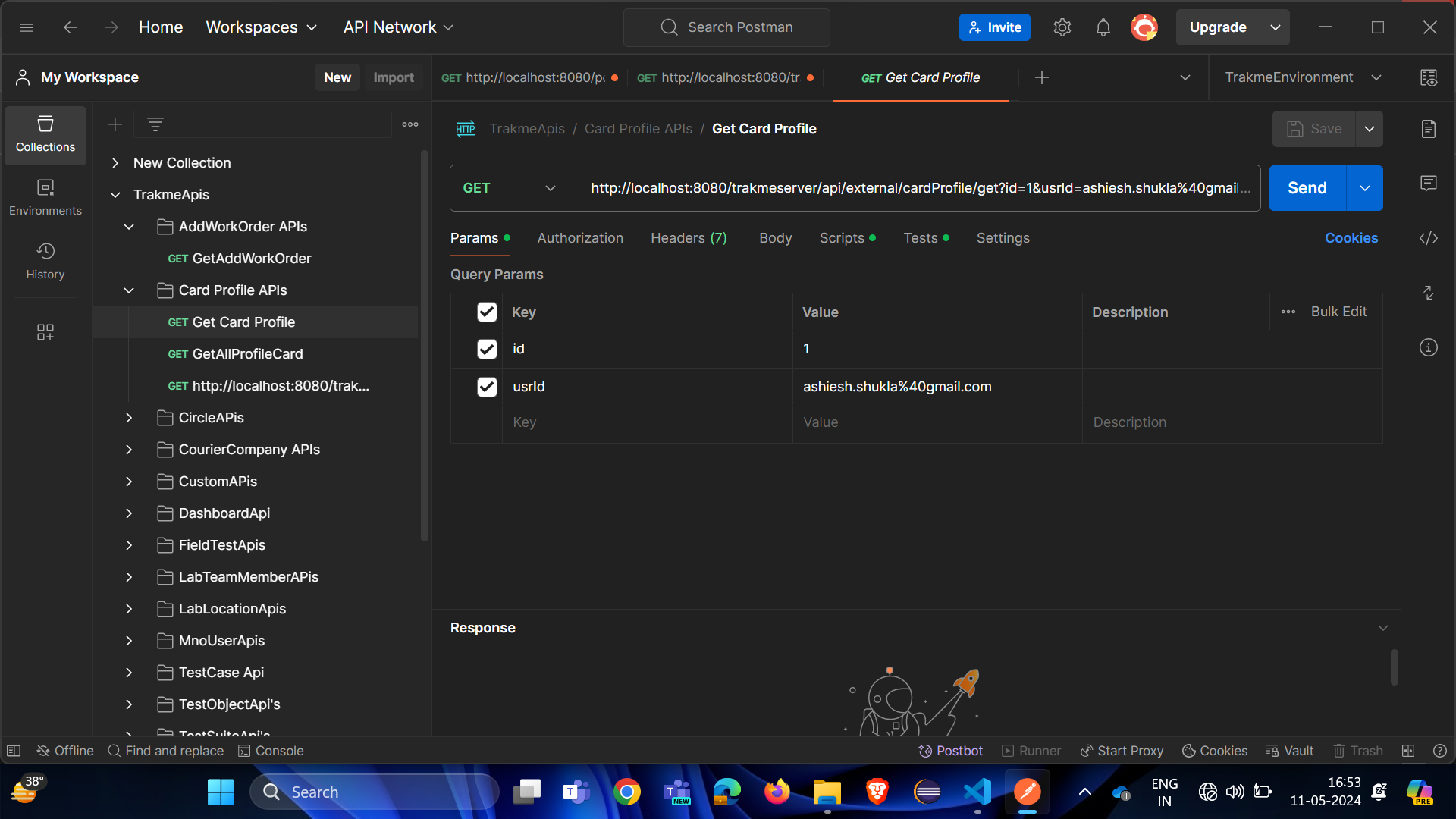Open the TrakmeEnvironment selector
The height and width of the screenshot is (819, 1456).
(1303, 77)
